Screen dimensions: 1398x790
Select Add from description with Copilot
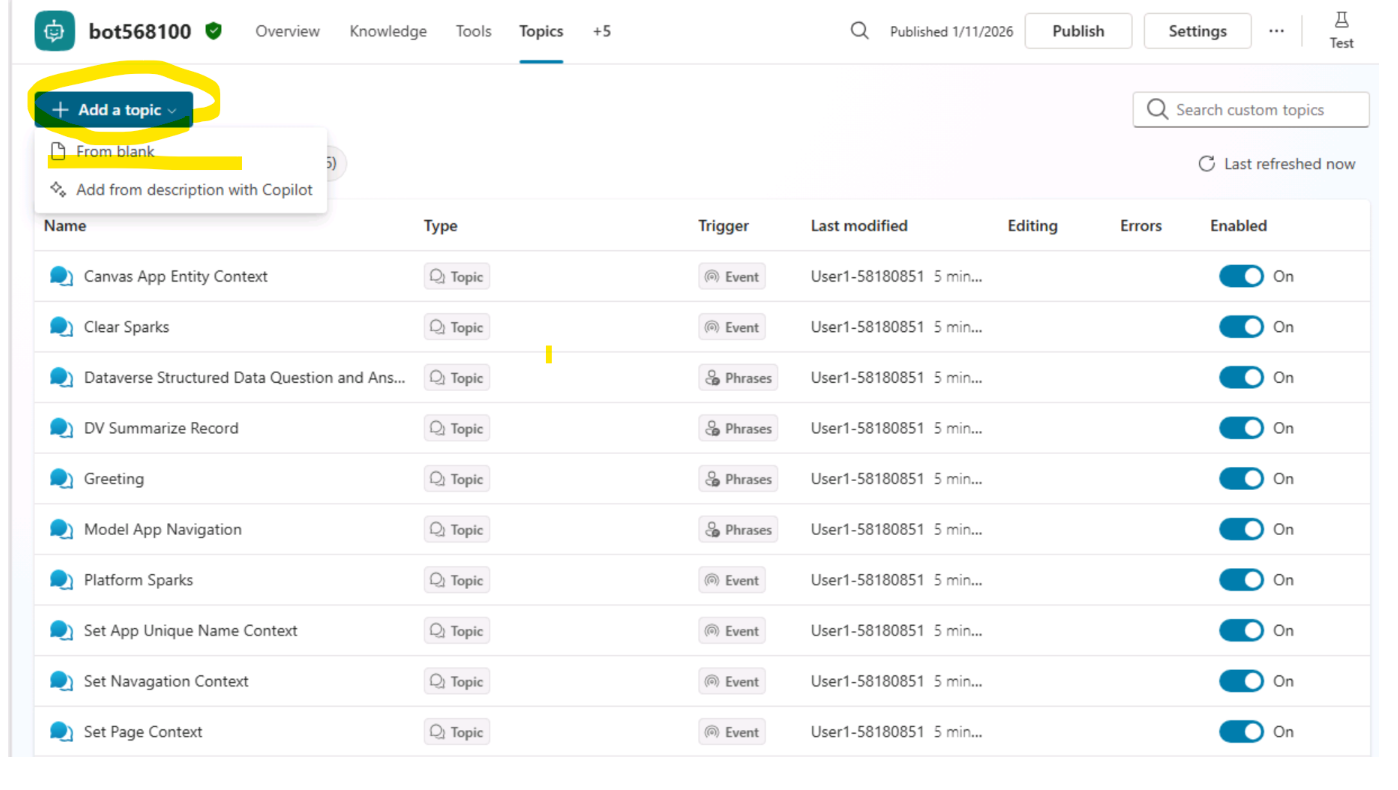[194, 190]
